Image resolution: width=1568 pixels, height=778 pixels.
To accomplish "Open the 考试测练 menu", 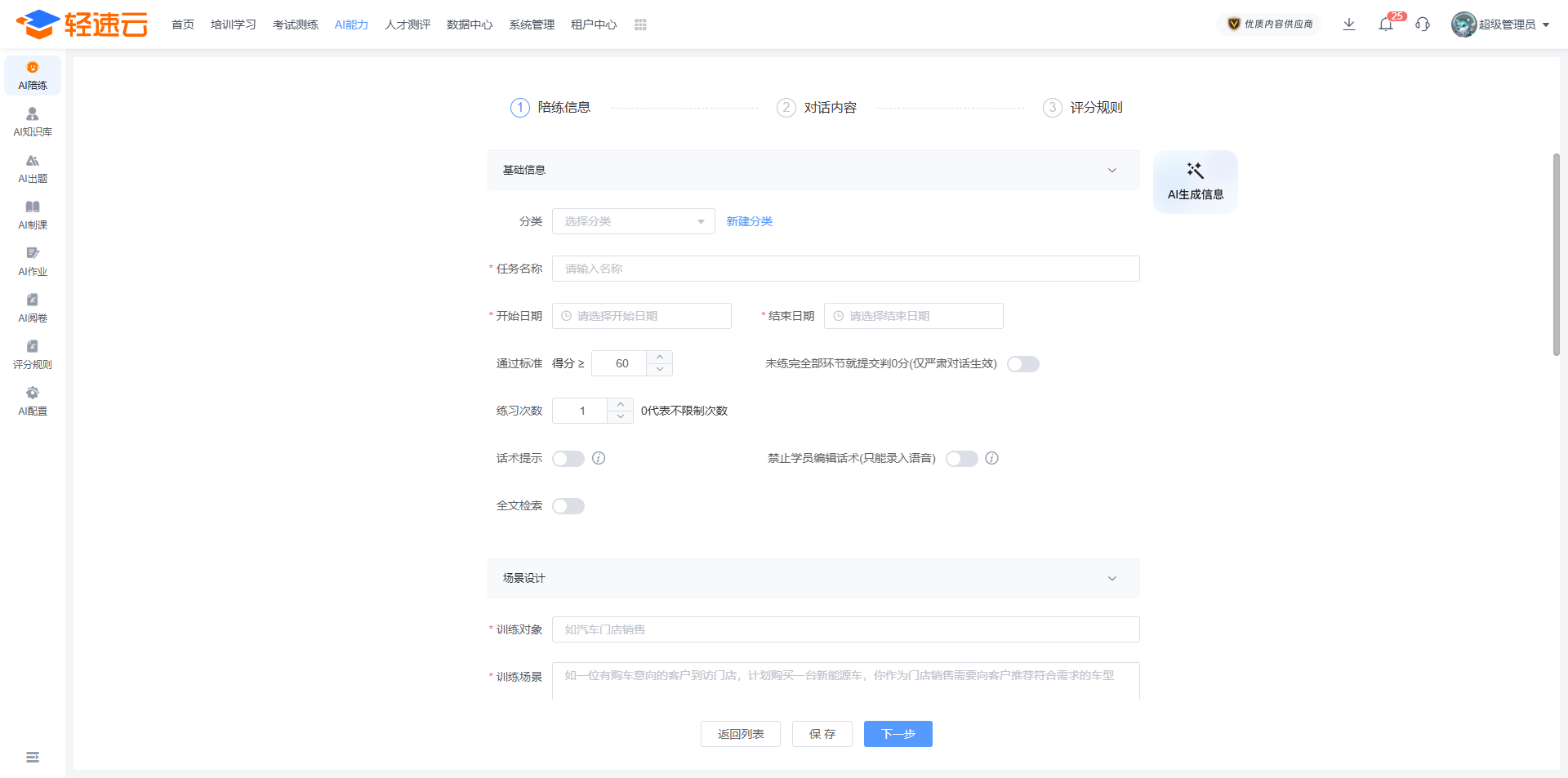I will (296, 24).
